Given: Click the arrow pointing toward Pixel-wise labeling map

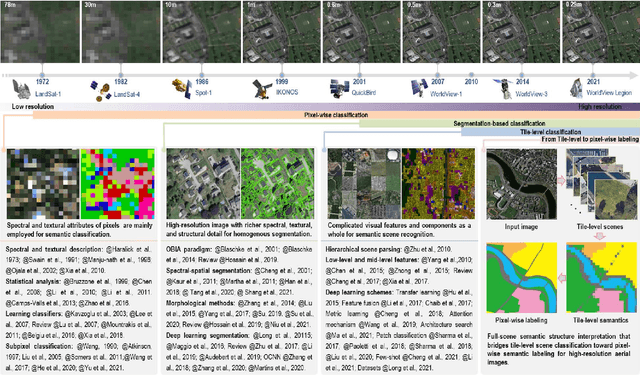Looking at the screenshot, I should (562, 278).
